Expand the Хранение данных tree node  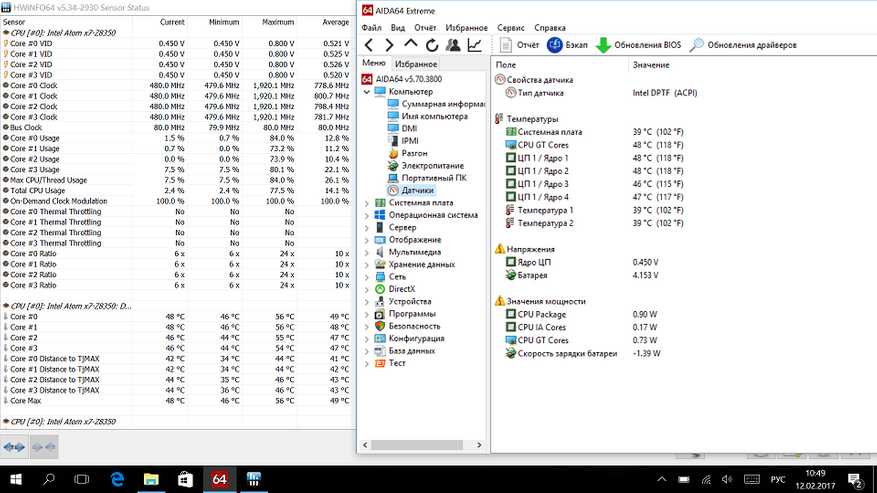click(x=367, y=264)
